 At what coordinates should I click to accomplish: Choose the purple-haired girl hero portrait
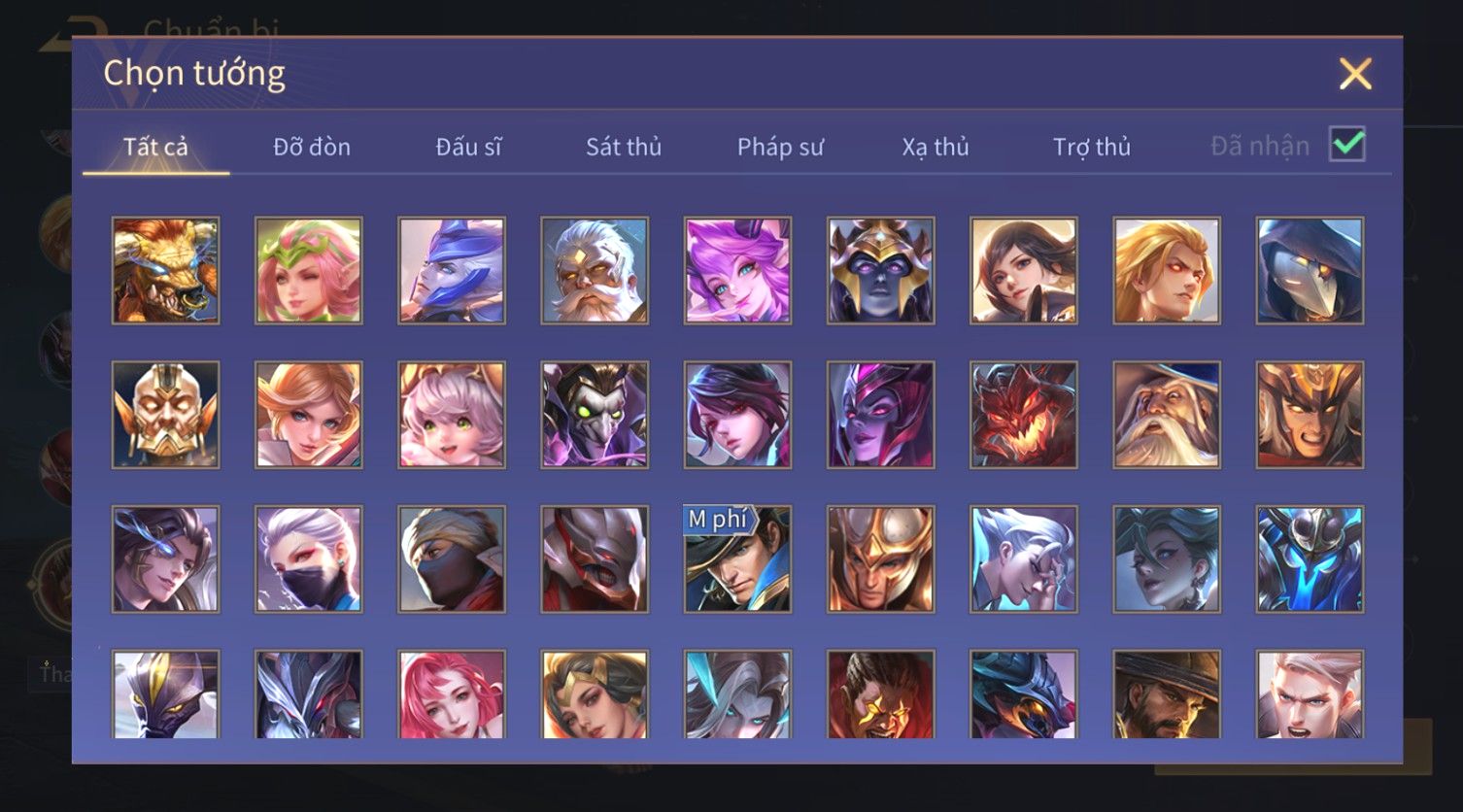pos(737,270)
